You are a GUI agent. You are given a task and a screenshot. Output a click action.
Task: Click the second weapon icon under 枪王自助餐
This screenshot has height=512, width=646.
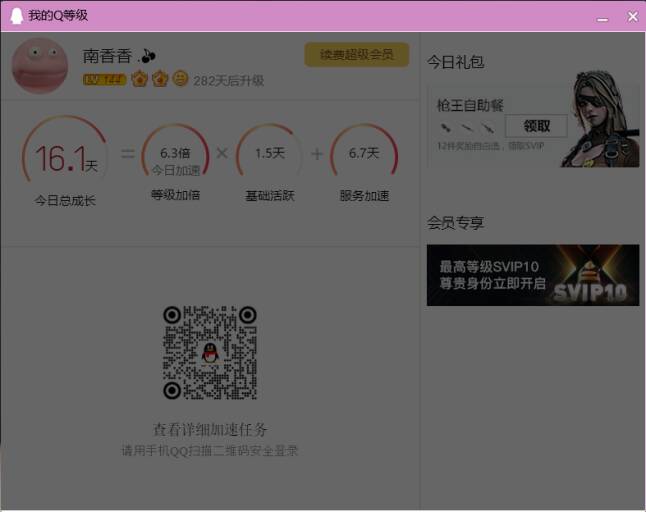(x=467, y=128)
